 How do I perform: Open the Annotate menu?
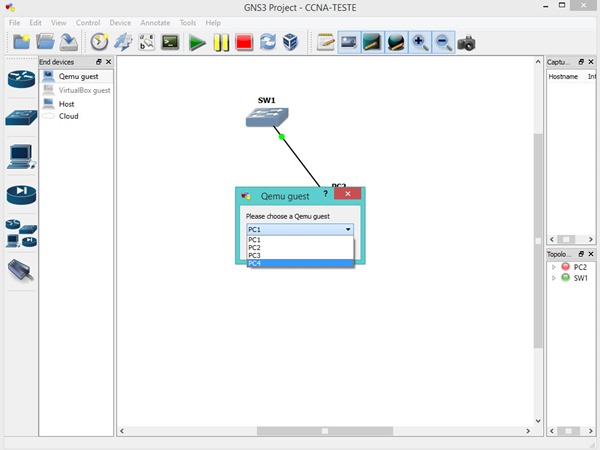tap(155, 23)
